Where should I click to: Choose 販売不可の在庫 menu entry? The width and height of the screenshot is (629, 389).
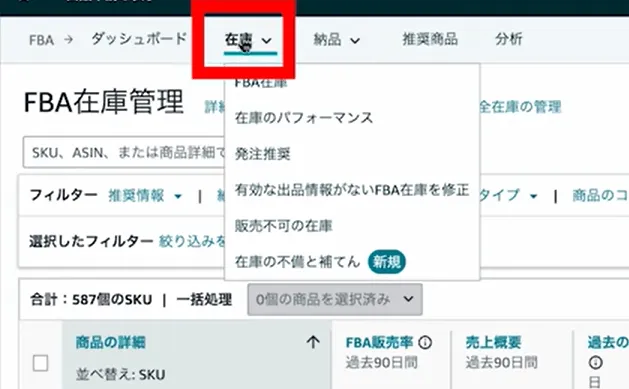284,226
